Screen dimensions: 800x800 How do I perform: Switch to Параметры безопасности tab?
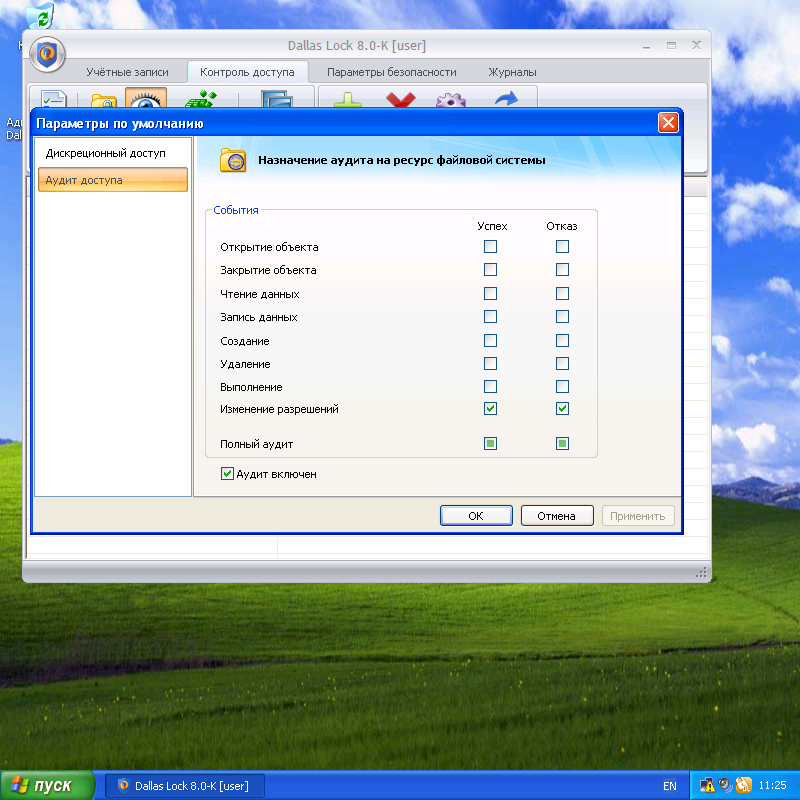(391, 72)
